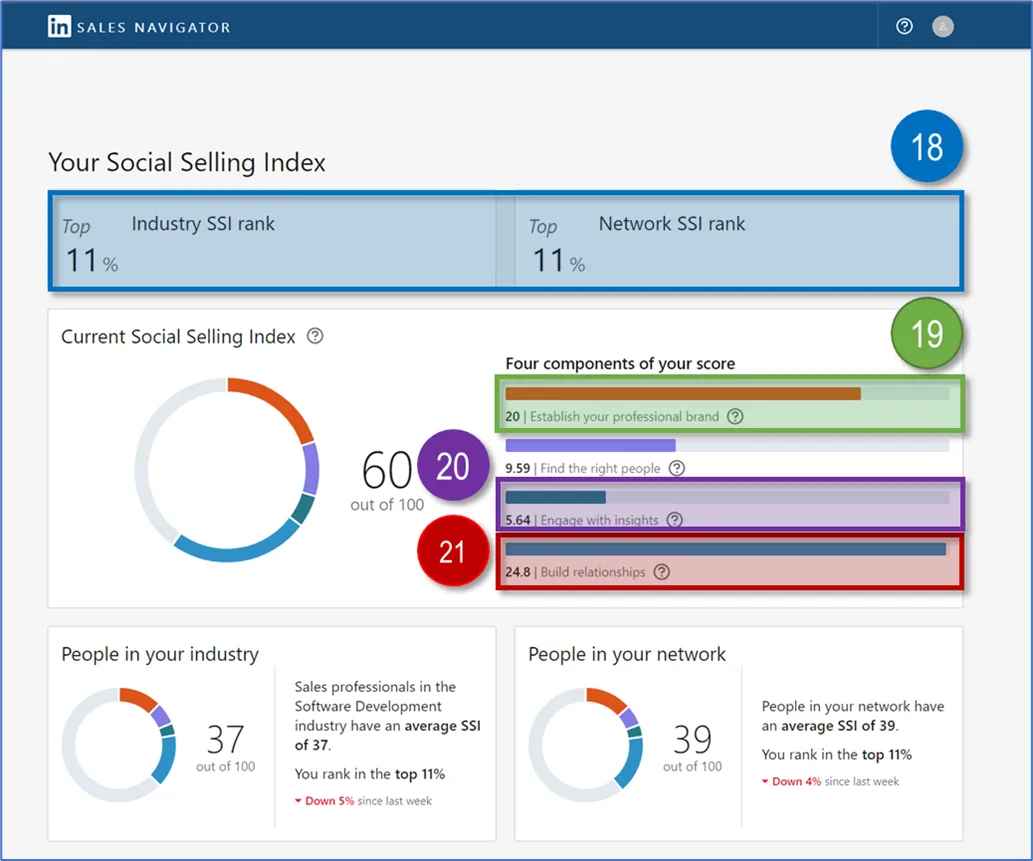Click 'average SSI of 39' network text
Image resolution: width=1033 pixels, height=861 pixels.
(x=839, y=726)
